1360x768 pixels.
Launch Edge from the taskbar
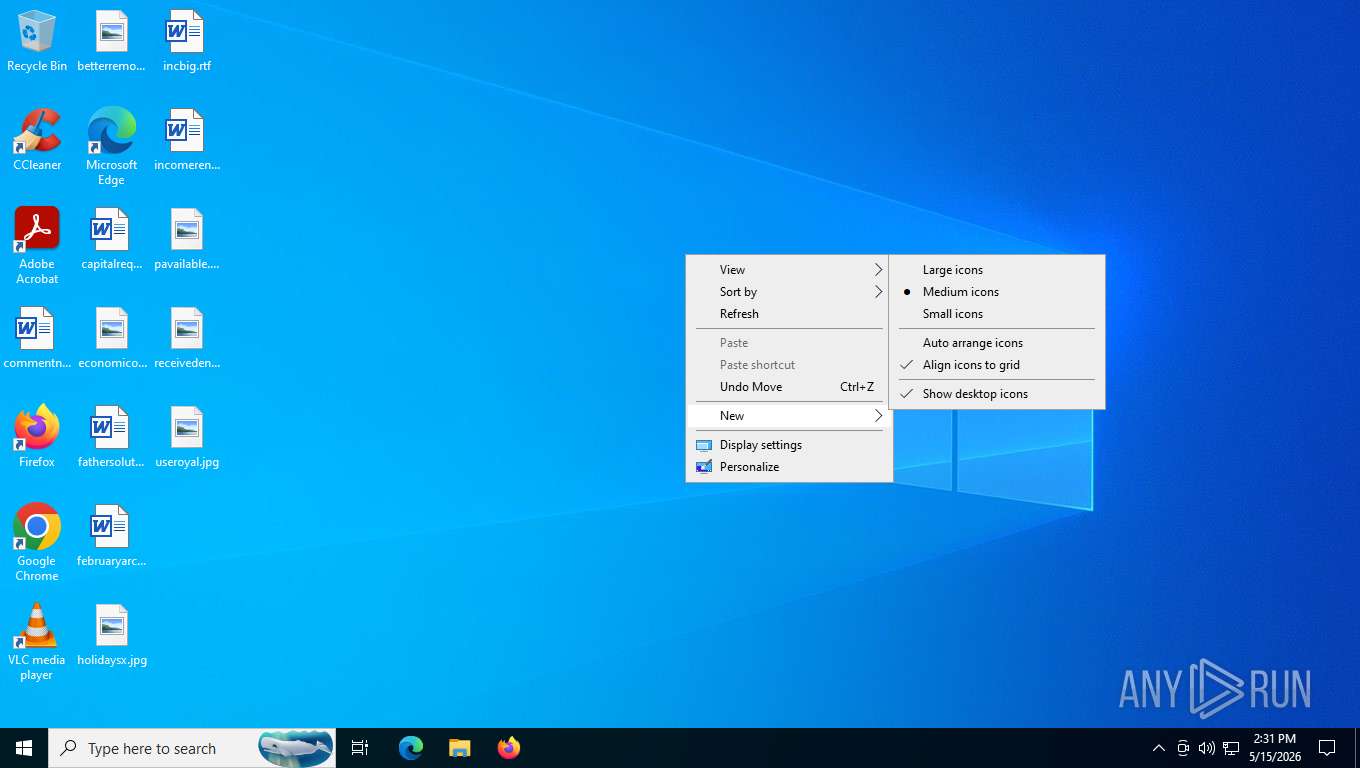coord(411,748)
